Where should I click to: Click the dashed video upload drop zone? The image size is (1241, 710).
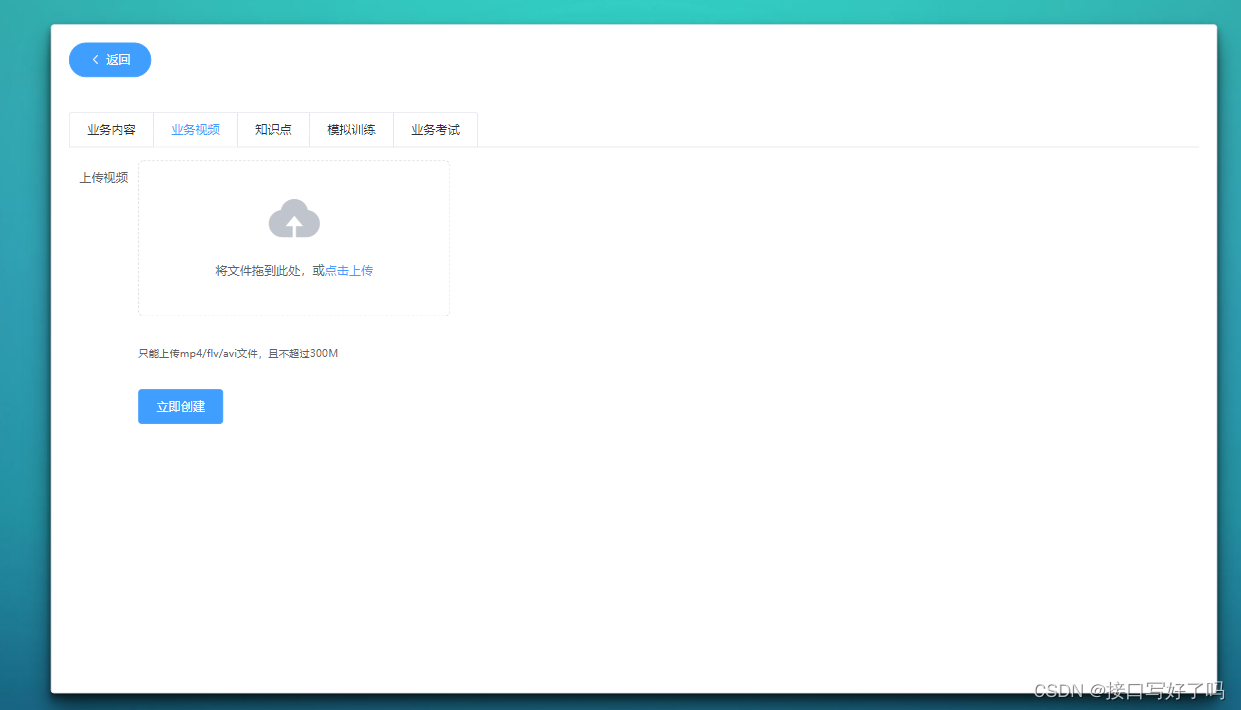point(293,238)
